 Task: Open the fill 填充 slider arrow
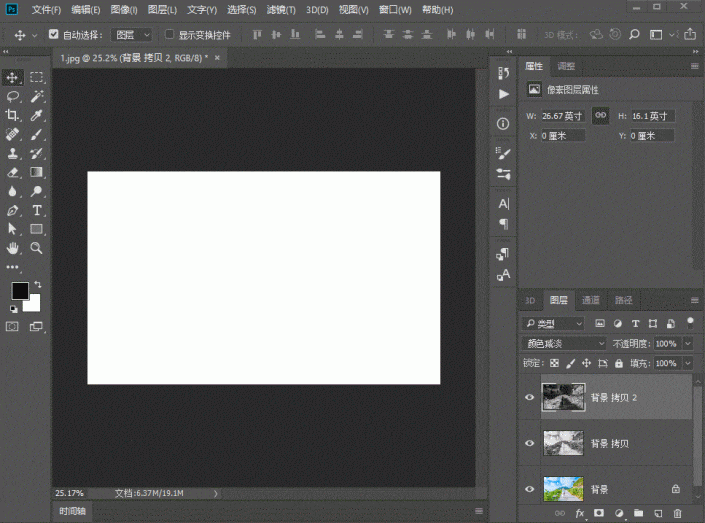(688, 363)
